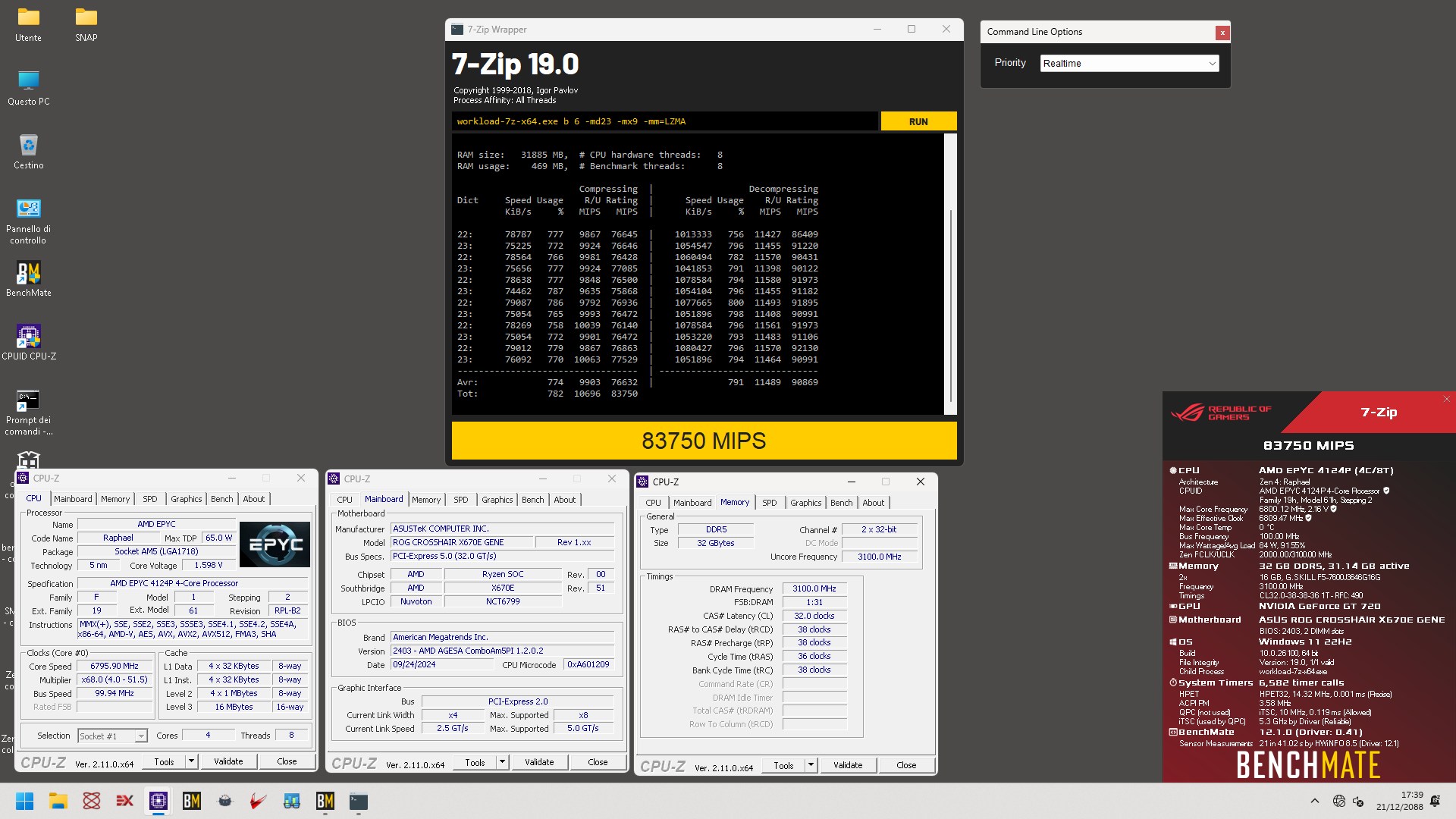The width and height of the screenshot is (1456, 819).
Task: Click the DRAM Frequency value 3100.0 MHz
Action: tap(814, 589)
